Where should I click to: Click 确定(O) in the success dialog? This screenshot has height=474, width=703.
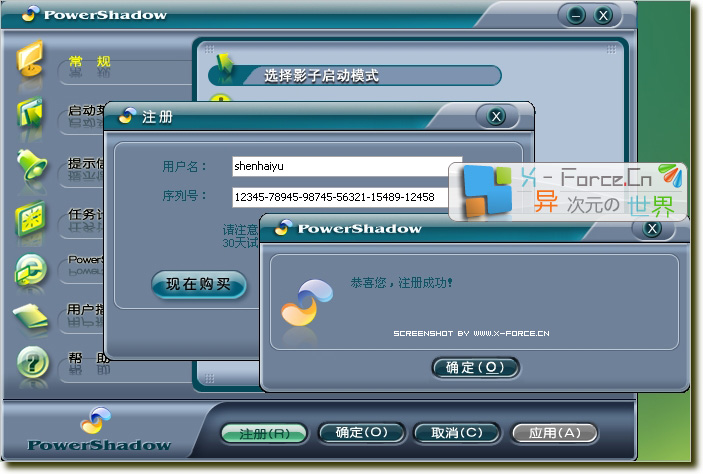coord(475,368)
